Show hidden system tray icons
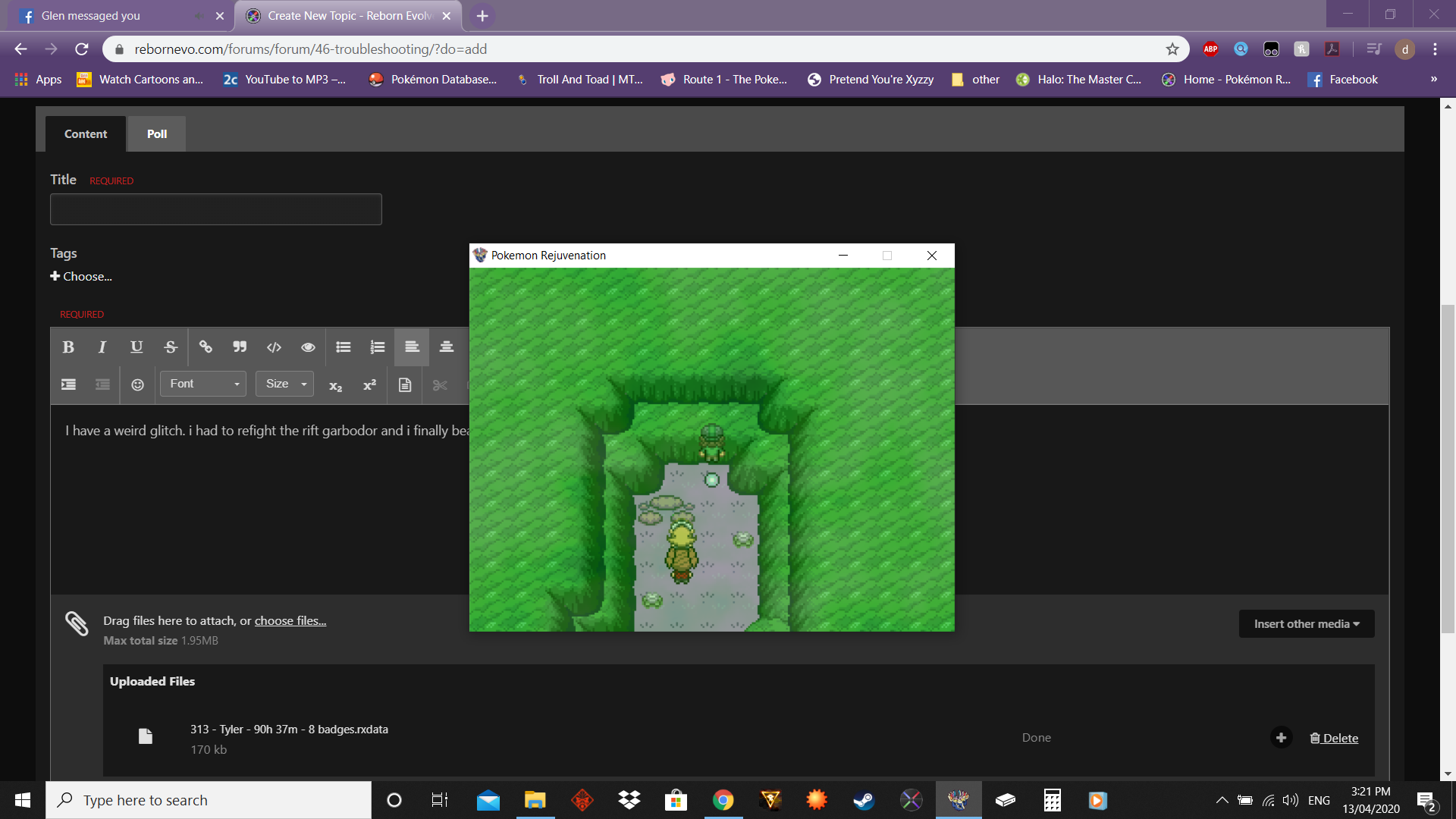The width and height of the screenshot is (1456, 819). click(1222, 800)
